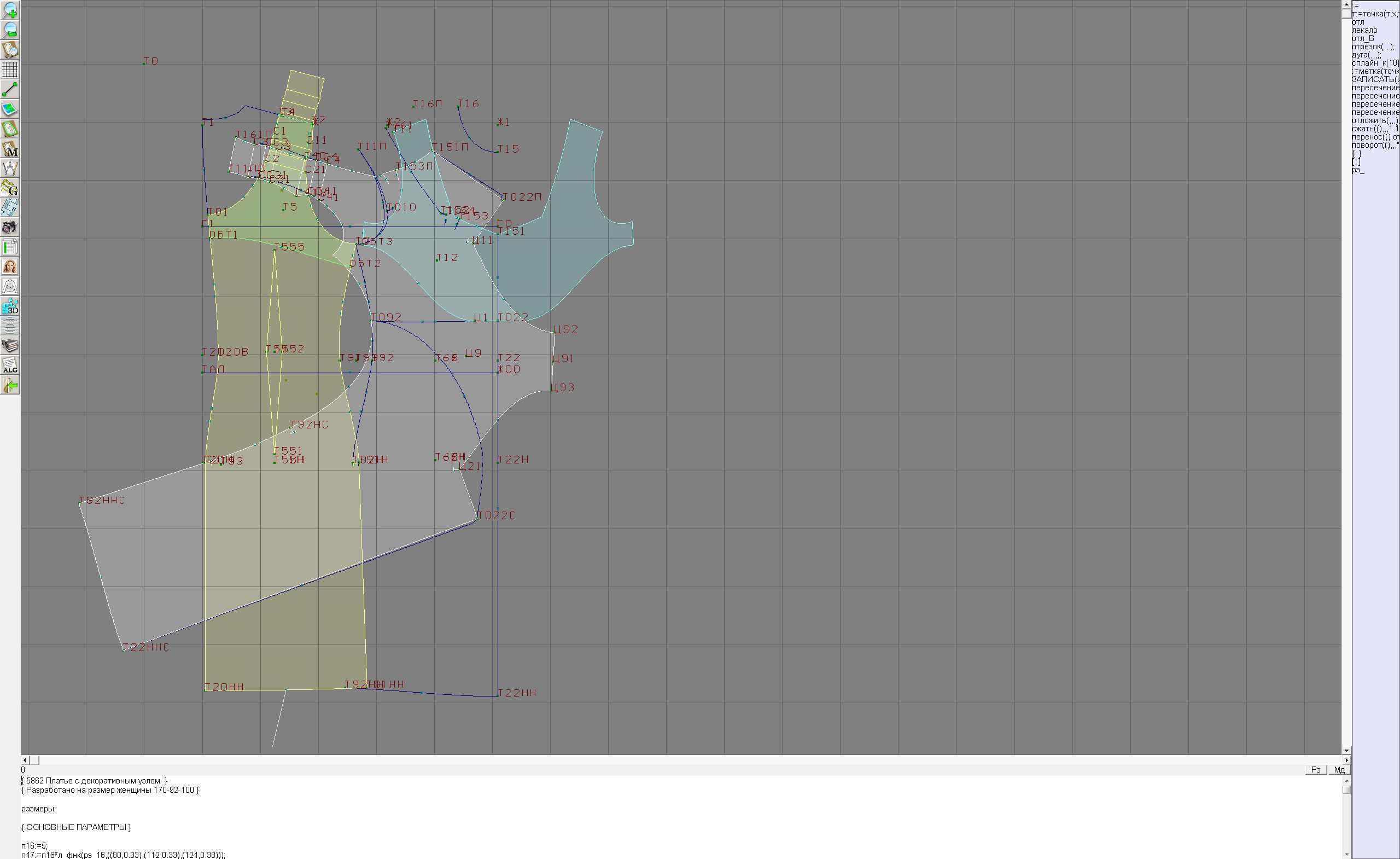Image resolution: width=1400 pixels, height=859 pixels.
Task: Click the zoom in magnifier icon
Action: pyautogui.click(x=10, y=10)
